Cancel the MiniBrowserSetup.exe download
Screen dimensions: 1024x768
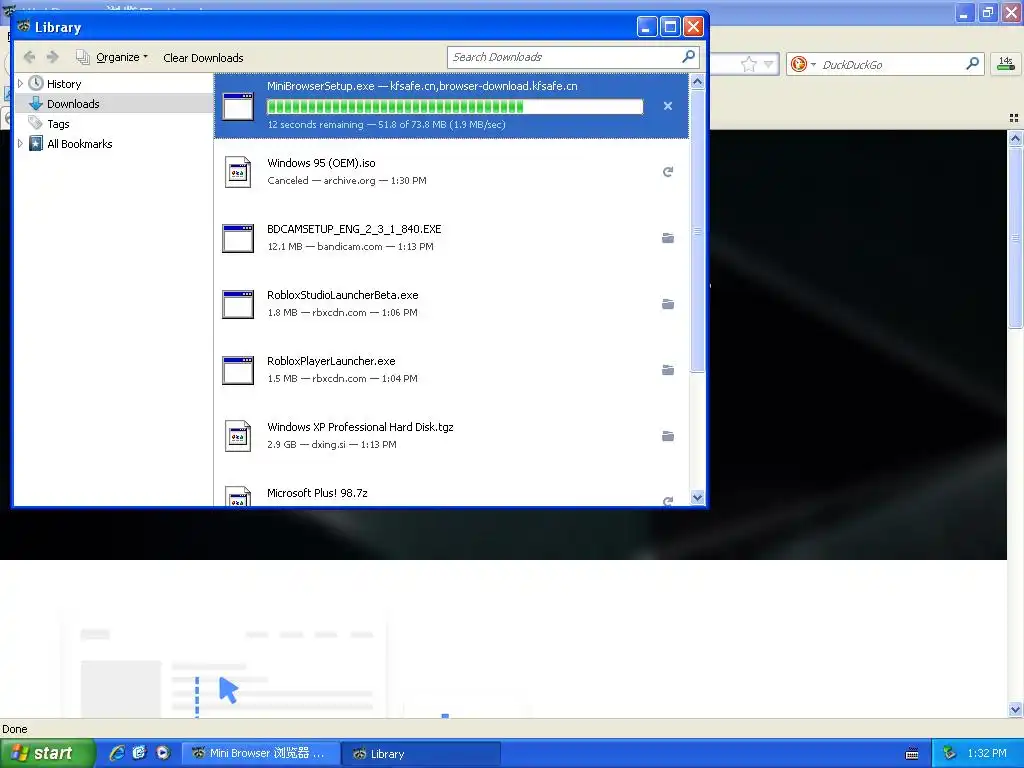click(667, 106)
